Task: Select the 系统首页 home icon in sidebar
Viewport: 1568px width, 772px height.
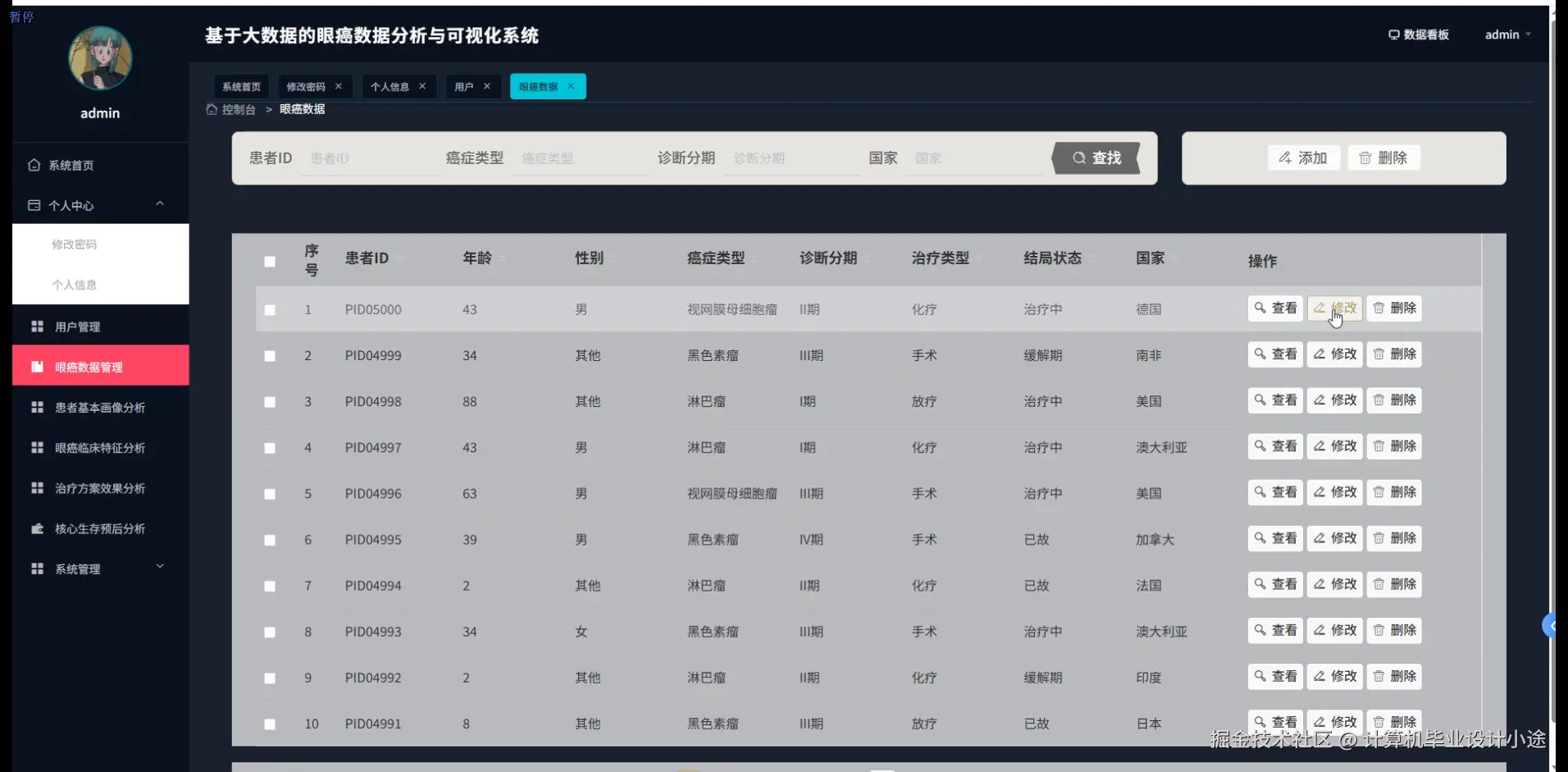Action: tap(34, 165)
